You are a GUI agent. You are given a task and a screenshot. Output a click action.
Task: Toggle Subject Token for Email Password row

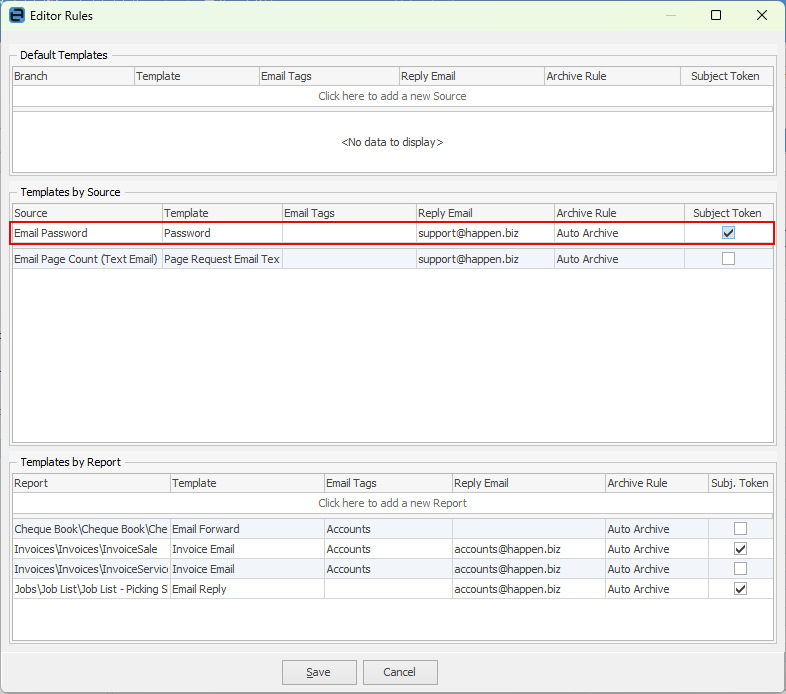click(x=728, y=233)
